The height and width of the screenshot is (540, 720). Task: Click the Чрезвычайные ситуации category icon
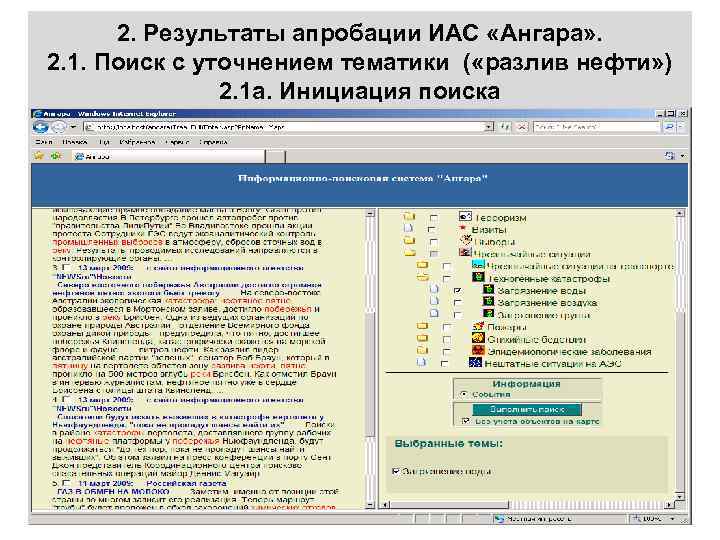[x=465, y=252]
